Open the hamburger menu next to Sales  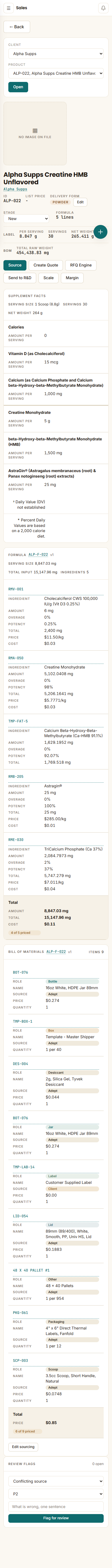(x=9, y=8)
